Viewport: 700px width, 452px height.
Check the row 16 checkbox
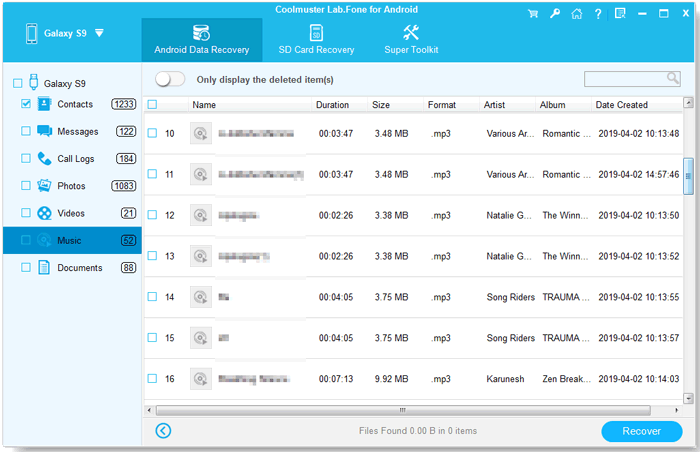(152, 378)
